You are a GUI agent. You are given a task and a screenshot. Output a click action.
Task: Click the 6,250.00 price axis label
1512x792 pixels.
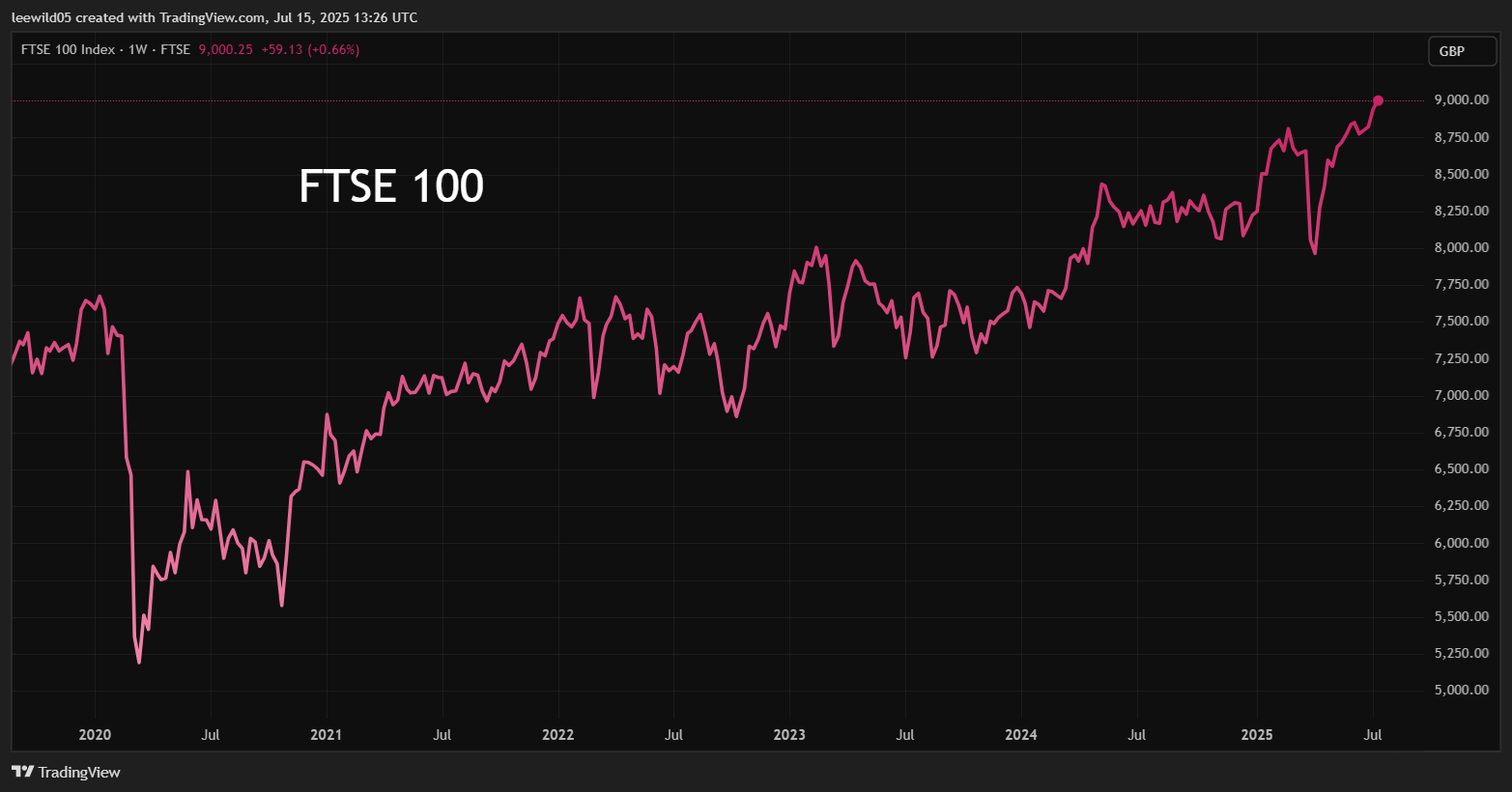[1461, 505]
